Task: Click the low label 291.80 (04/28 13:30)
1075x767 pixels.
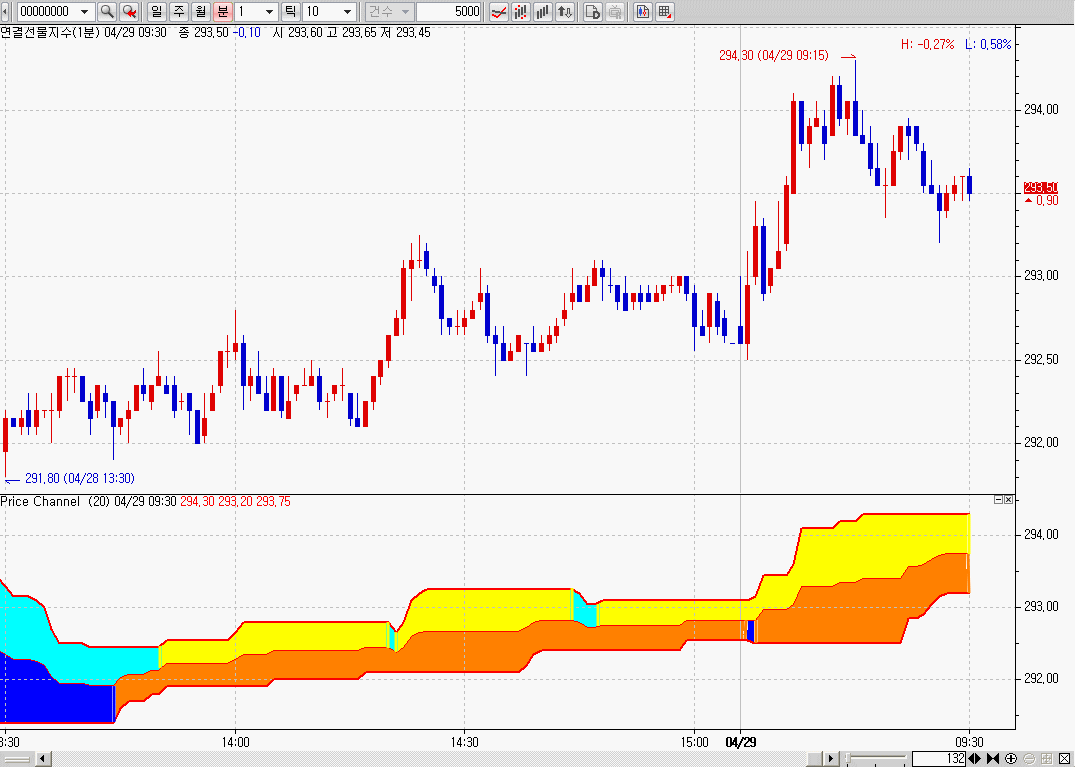Action: 80,478
